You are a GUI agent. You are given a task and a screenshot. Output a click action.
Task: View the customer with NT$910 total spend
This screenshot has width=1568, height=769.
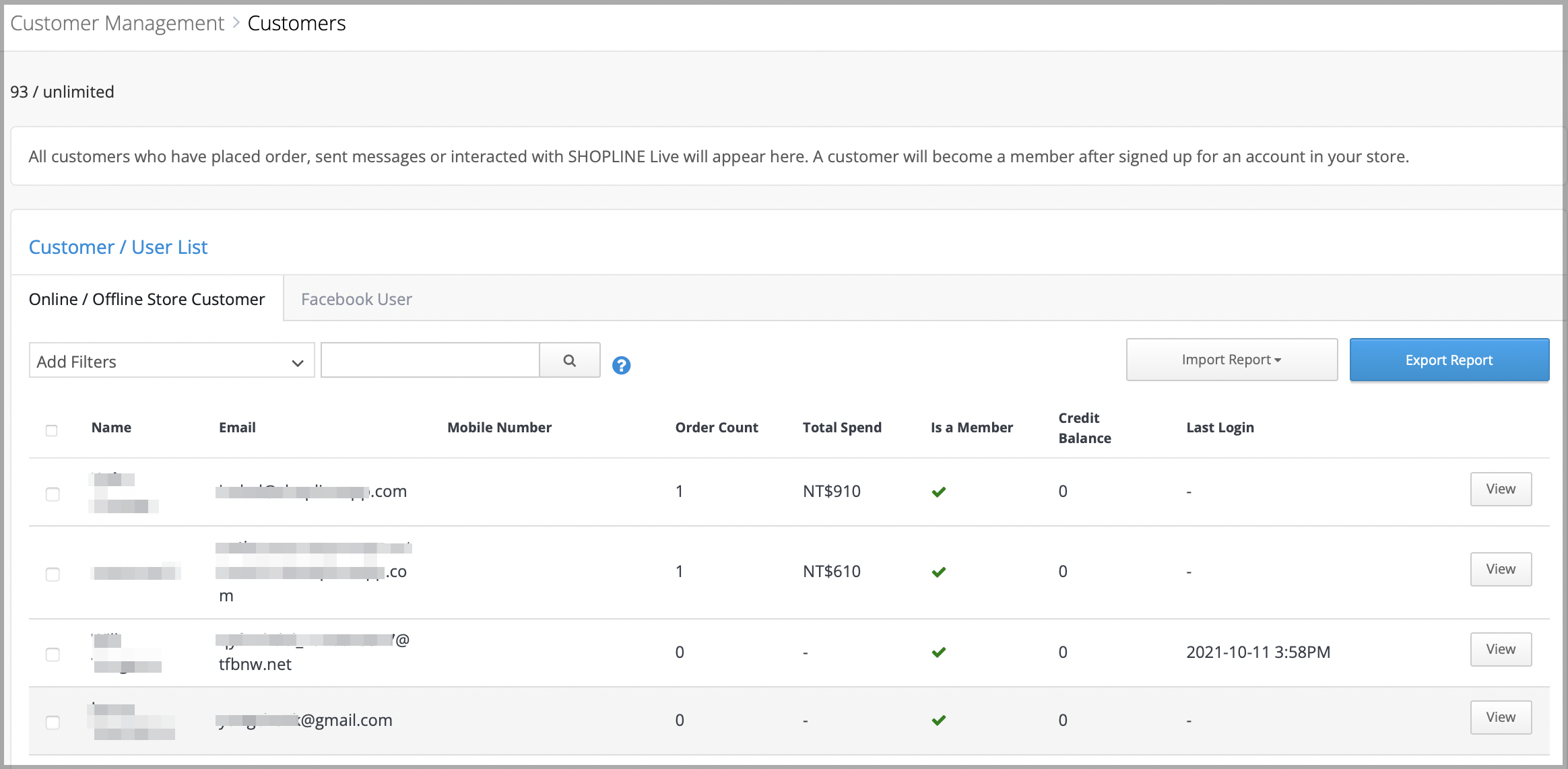[x=1501, y=489]
